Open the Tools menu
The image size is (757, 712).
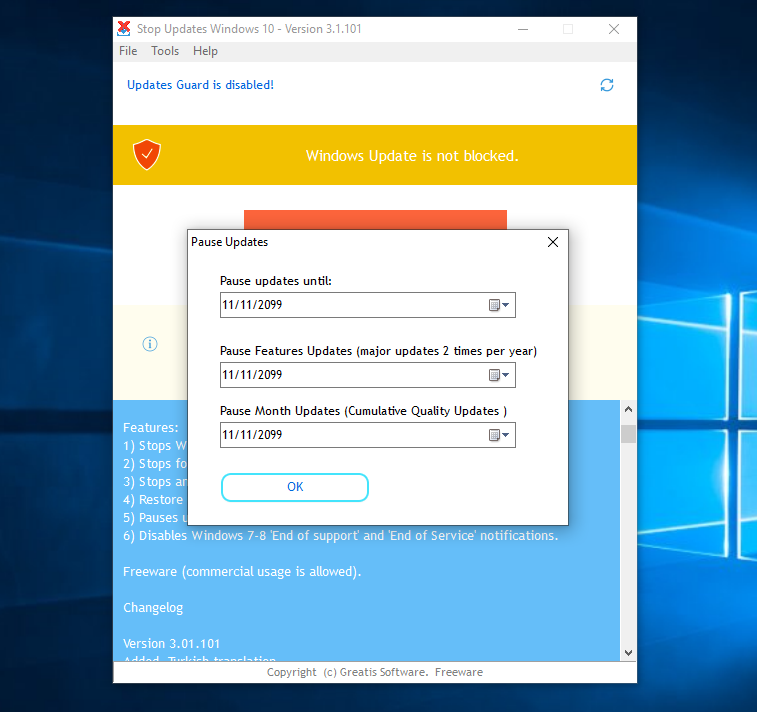[x=165, y=51]
